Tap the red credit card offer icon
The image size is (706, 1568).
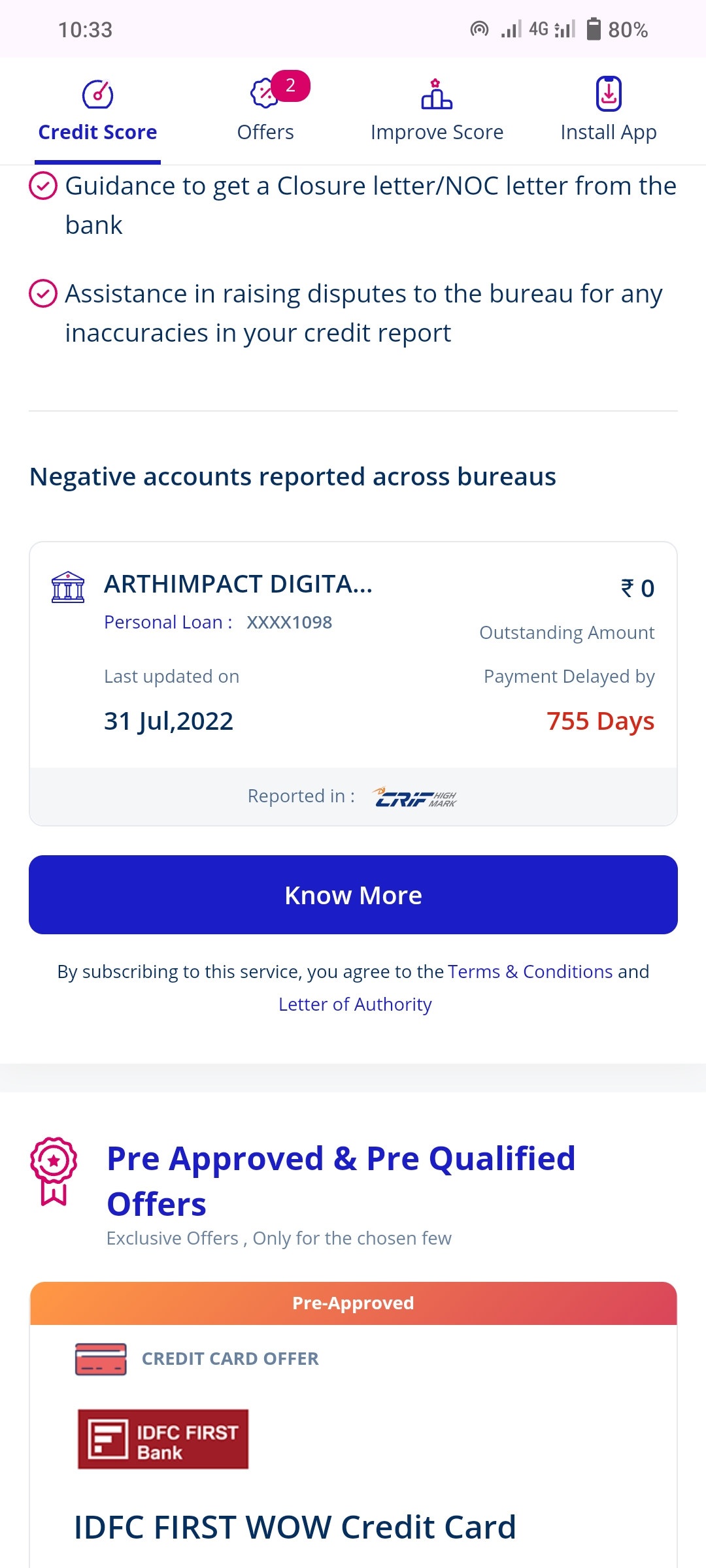pyautogui.click(x=101, y=1359)
